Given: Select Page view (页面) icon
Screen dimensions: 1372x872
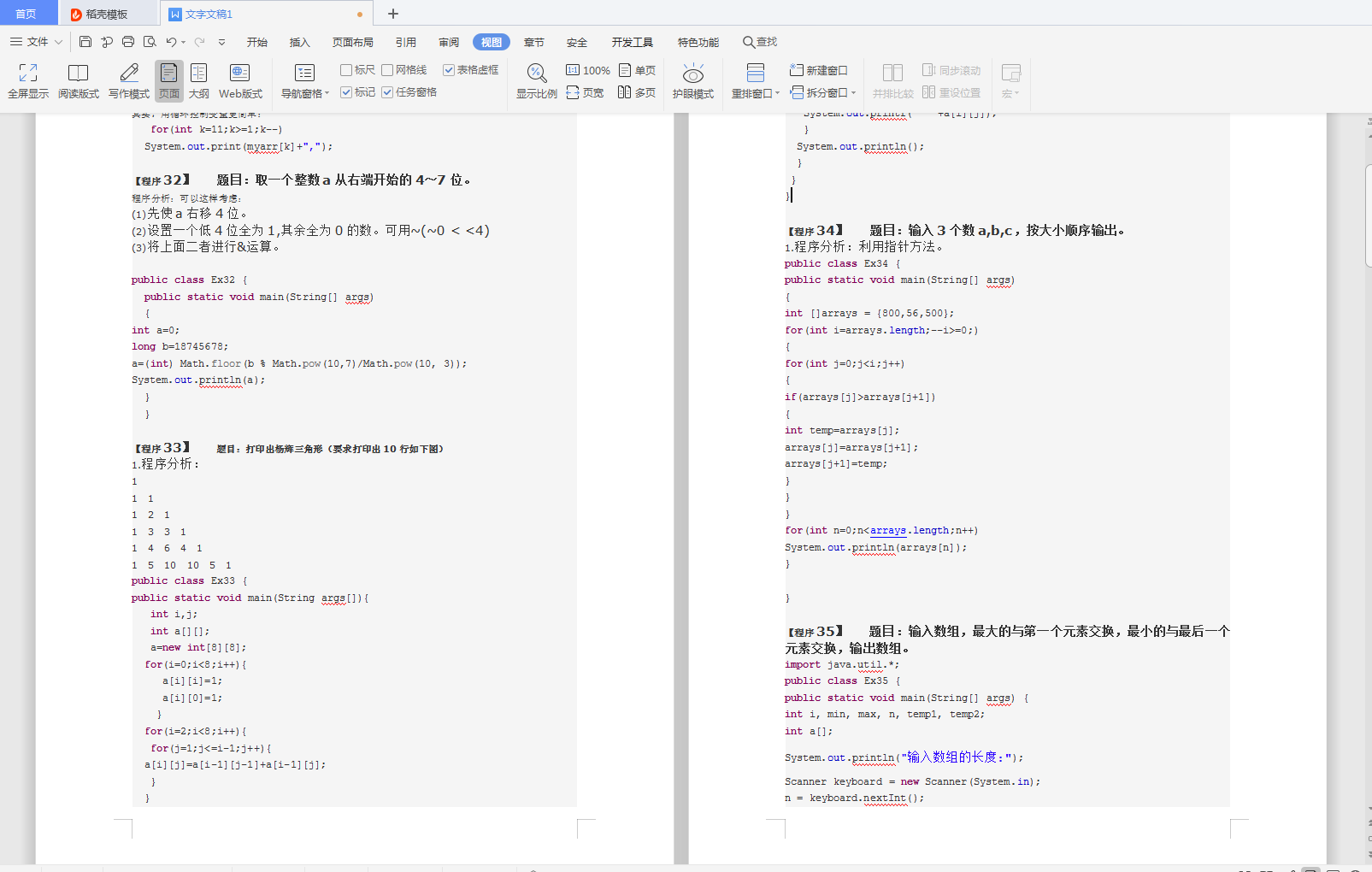Looking at the screenshot, I should 169,82.
